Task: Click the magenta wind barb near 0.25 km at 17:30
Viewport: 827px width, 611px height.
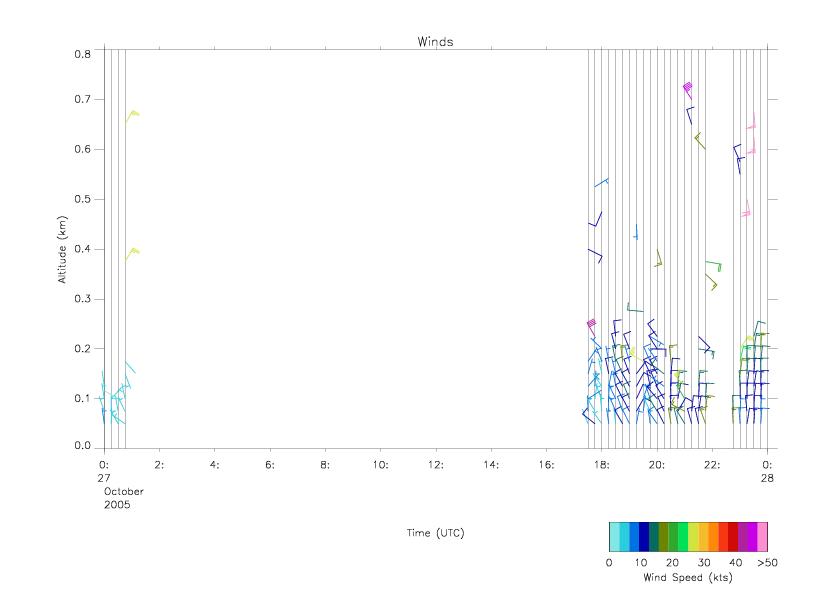Action: [592, 328]
